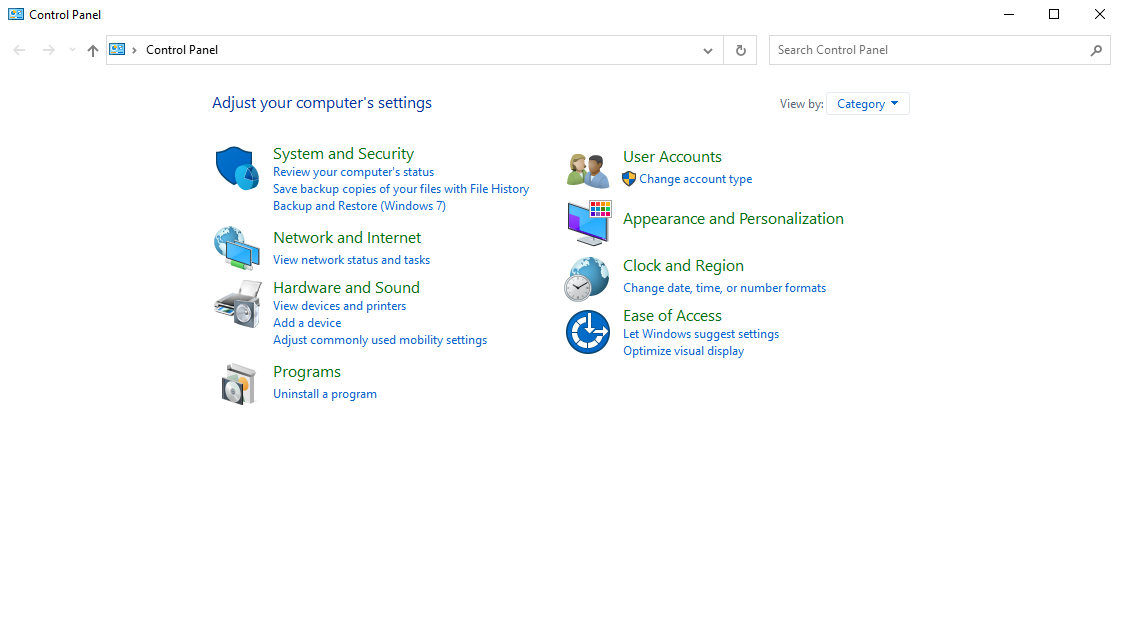Click the forward navigation arrow
1123x631 pixels.
pos(48,50)
